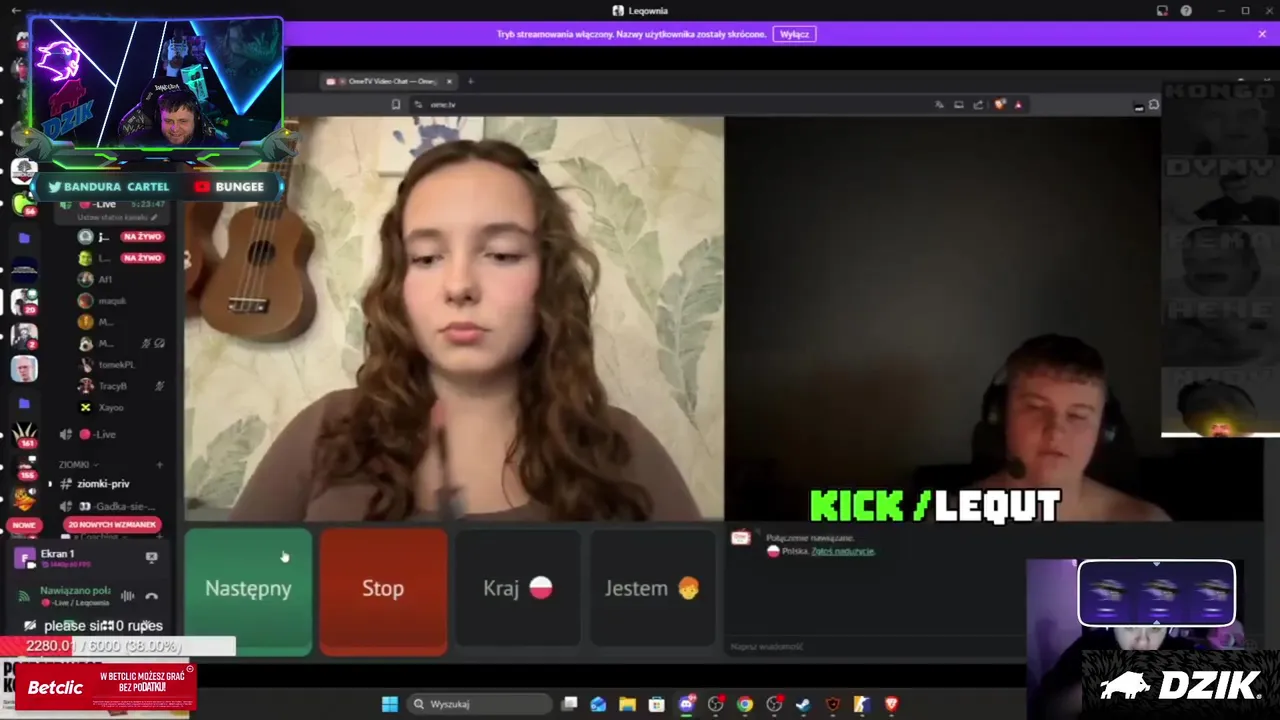Click the Zgłoś nadużycie report link
Image resolution: width=1280 pixels, height=720 pixels.
pos(843,551)
